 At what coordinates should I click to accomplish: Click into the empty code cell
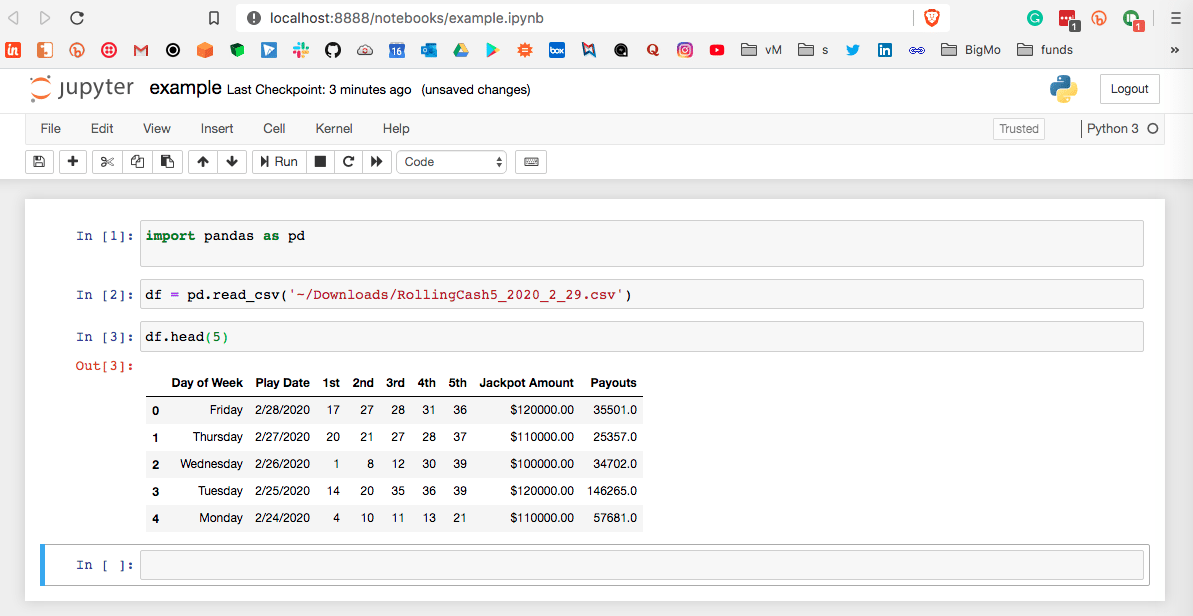tap(640, 565)
